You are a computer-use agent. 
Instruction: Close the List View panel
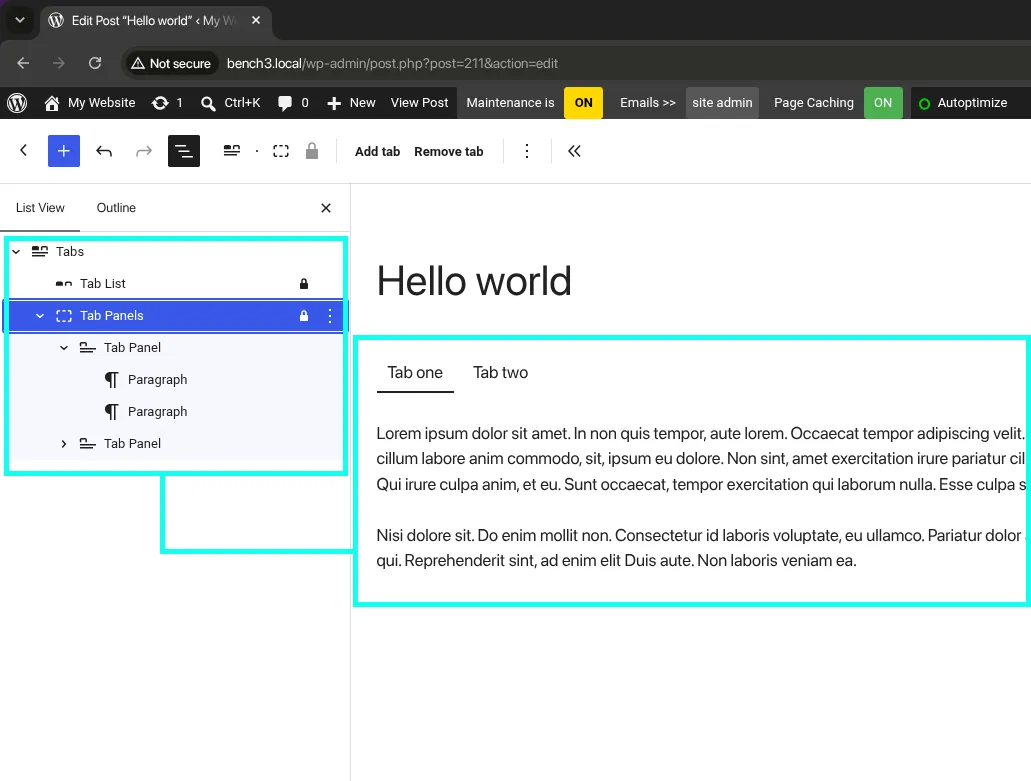pos(325,208)
